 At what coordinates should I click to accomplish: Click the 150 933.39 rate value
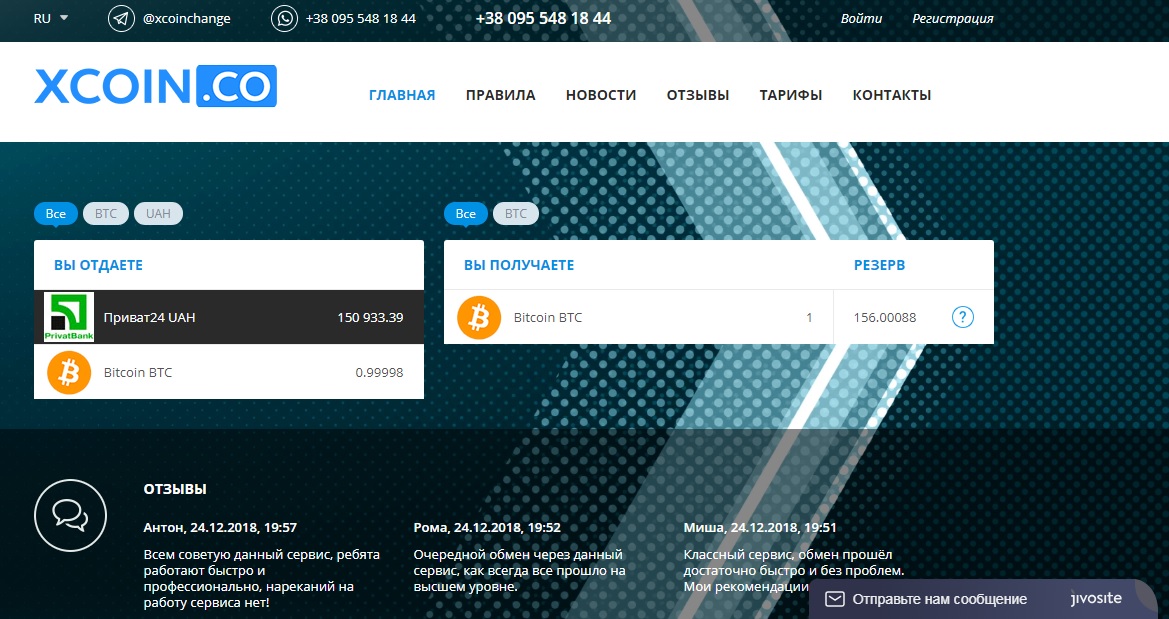coord(370,318)
